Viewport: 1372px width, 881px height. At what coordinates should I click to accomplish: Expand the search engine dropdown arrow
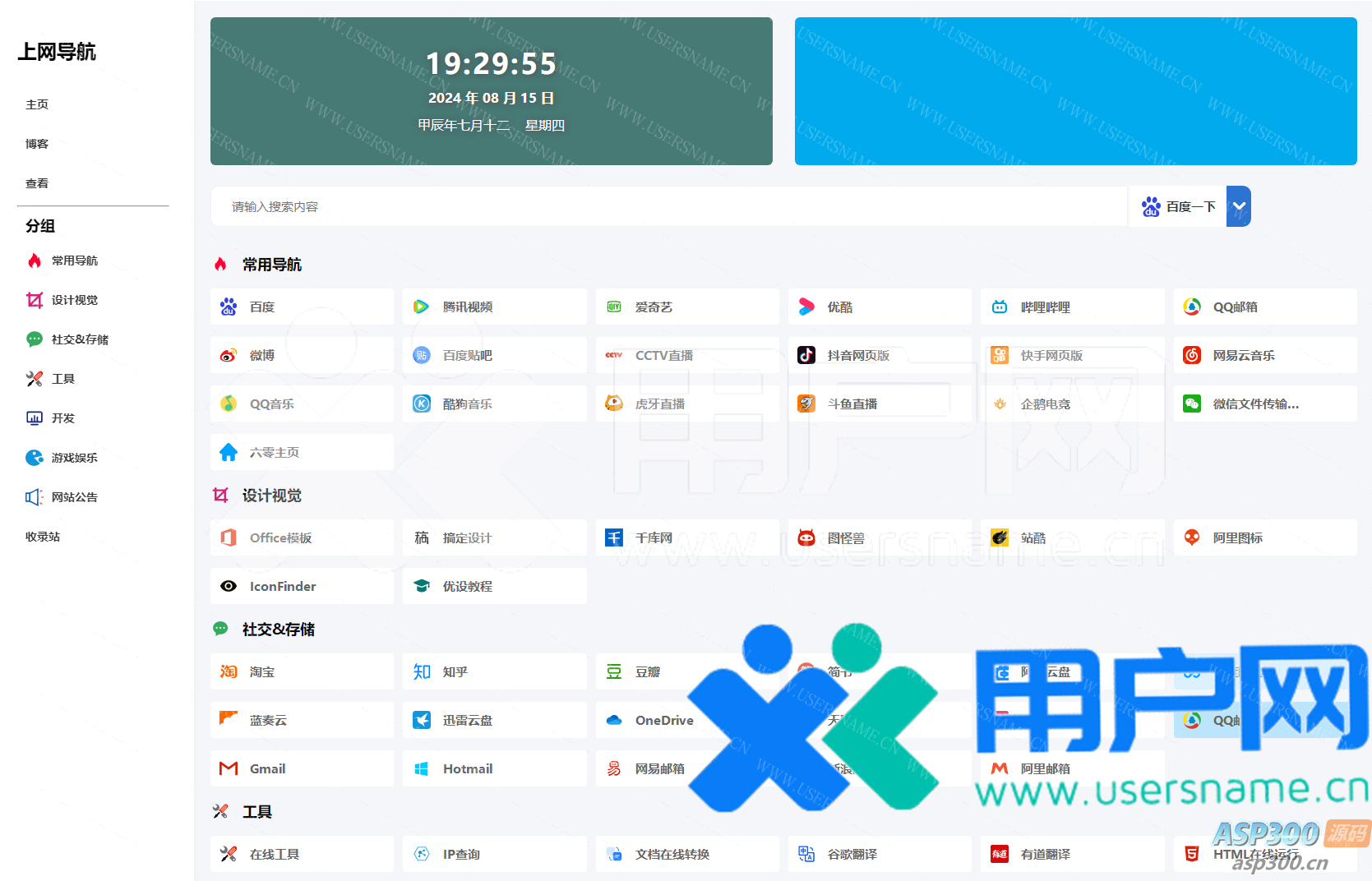[x=1239, y=206]
